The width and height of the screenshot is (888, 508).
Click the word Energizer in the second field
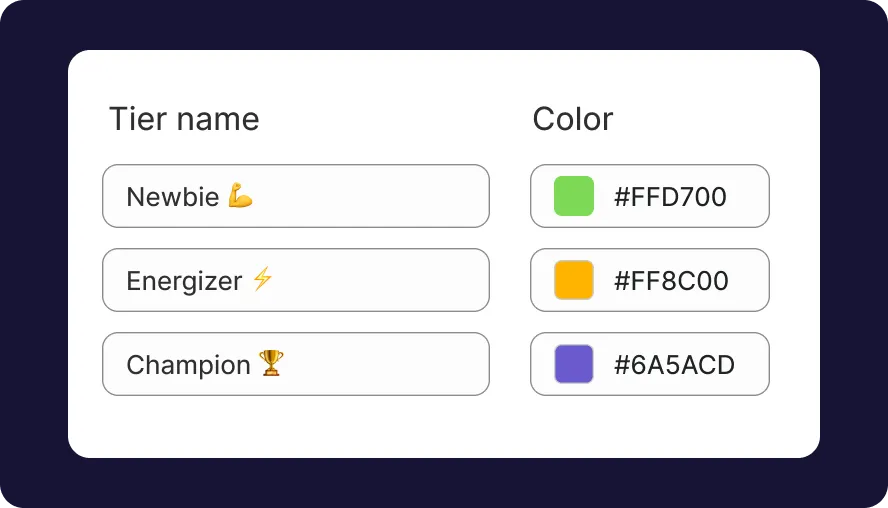pos(184,281)
